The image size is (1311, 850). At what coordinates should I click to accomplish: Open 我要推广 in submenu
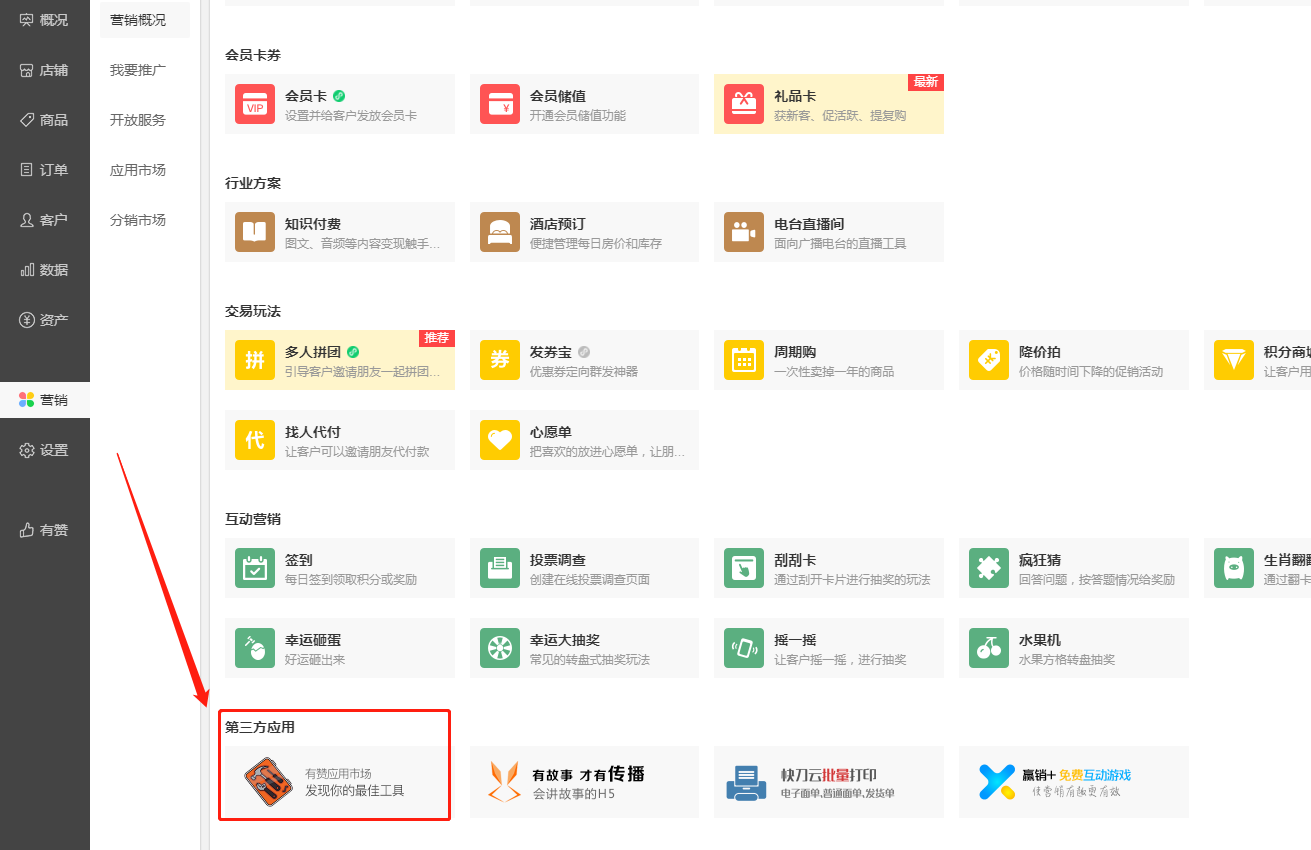138,70
